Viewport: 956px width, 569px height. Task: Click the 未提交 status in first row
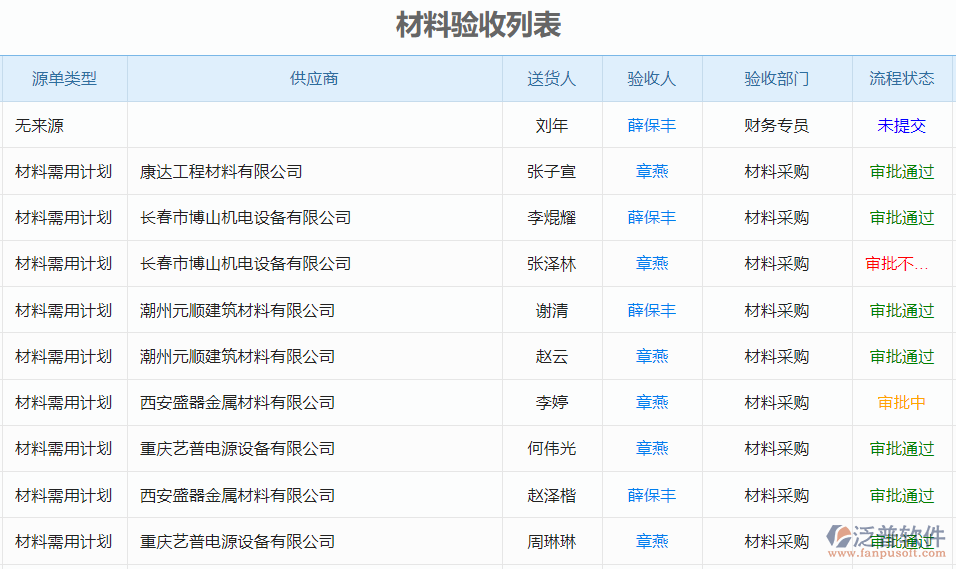coord(902,125)
